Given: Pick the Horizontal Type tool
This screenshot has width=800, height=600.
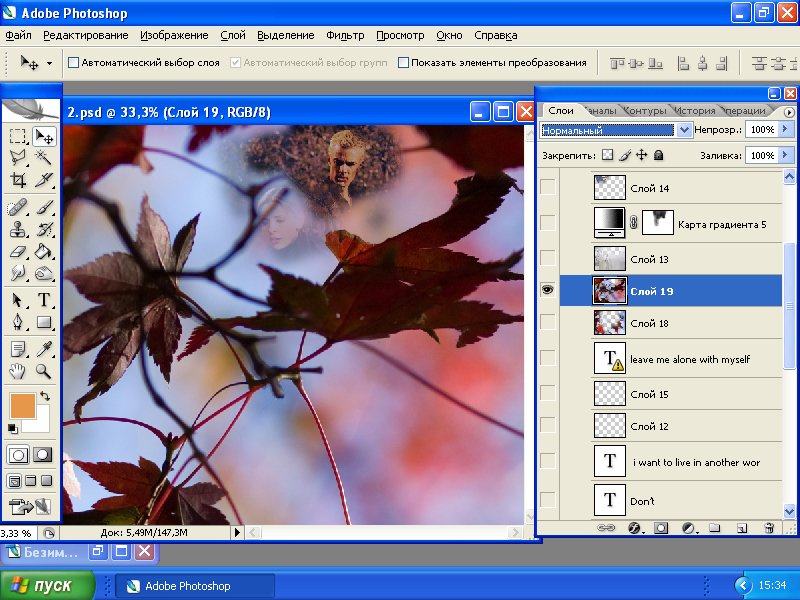Looking at the screenshot, I should [x=44, y=300].
